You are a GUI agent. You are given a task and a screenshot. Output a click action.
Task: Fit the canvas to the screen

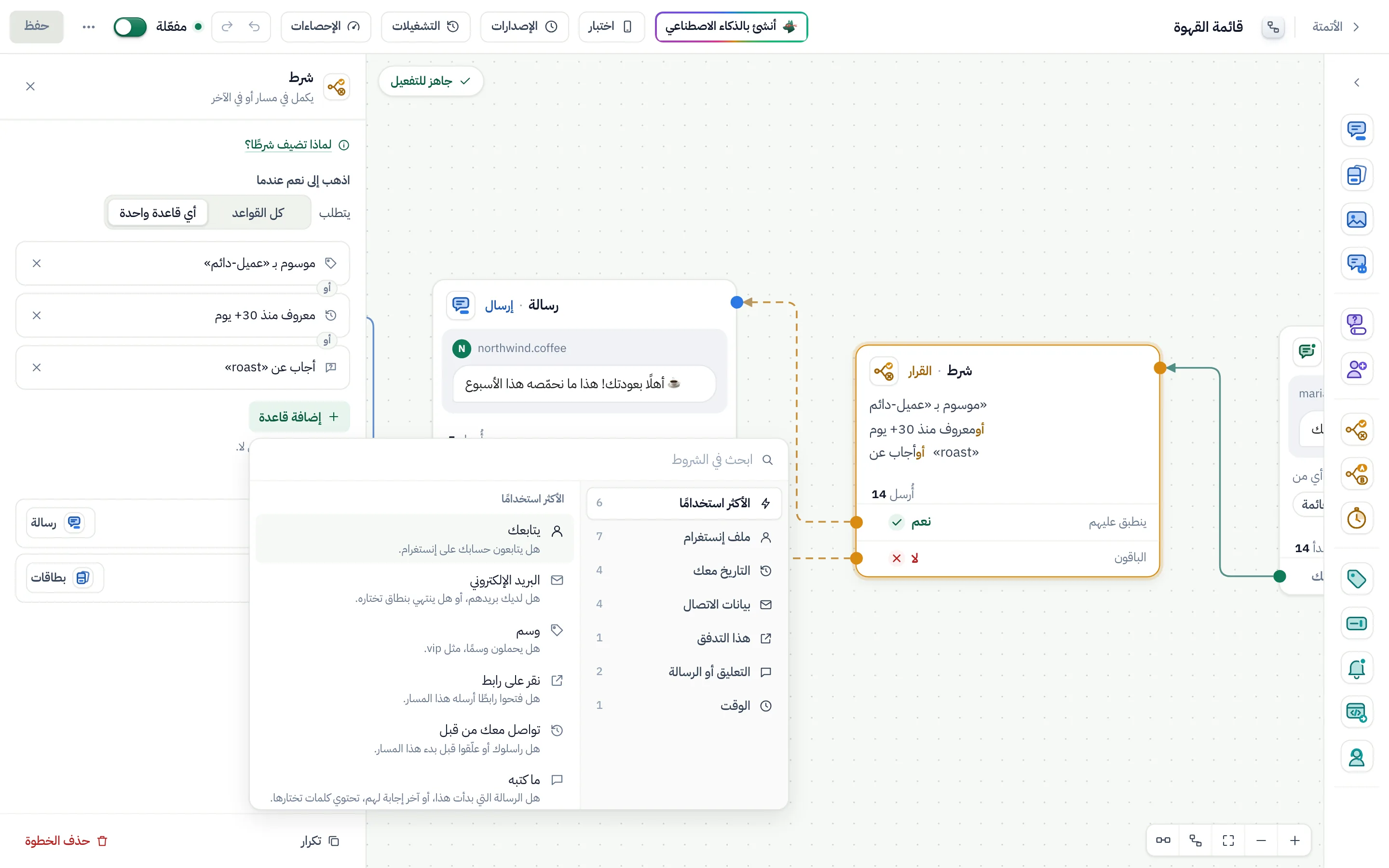point(1228,841)
